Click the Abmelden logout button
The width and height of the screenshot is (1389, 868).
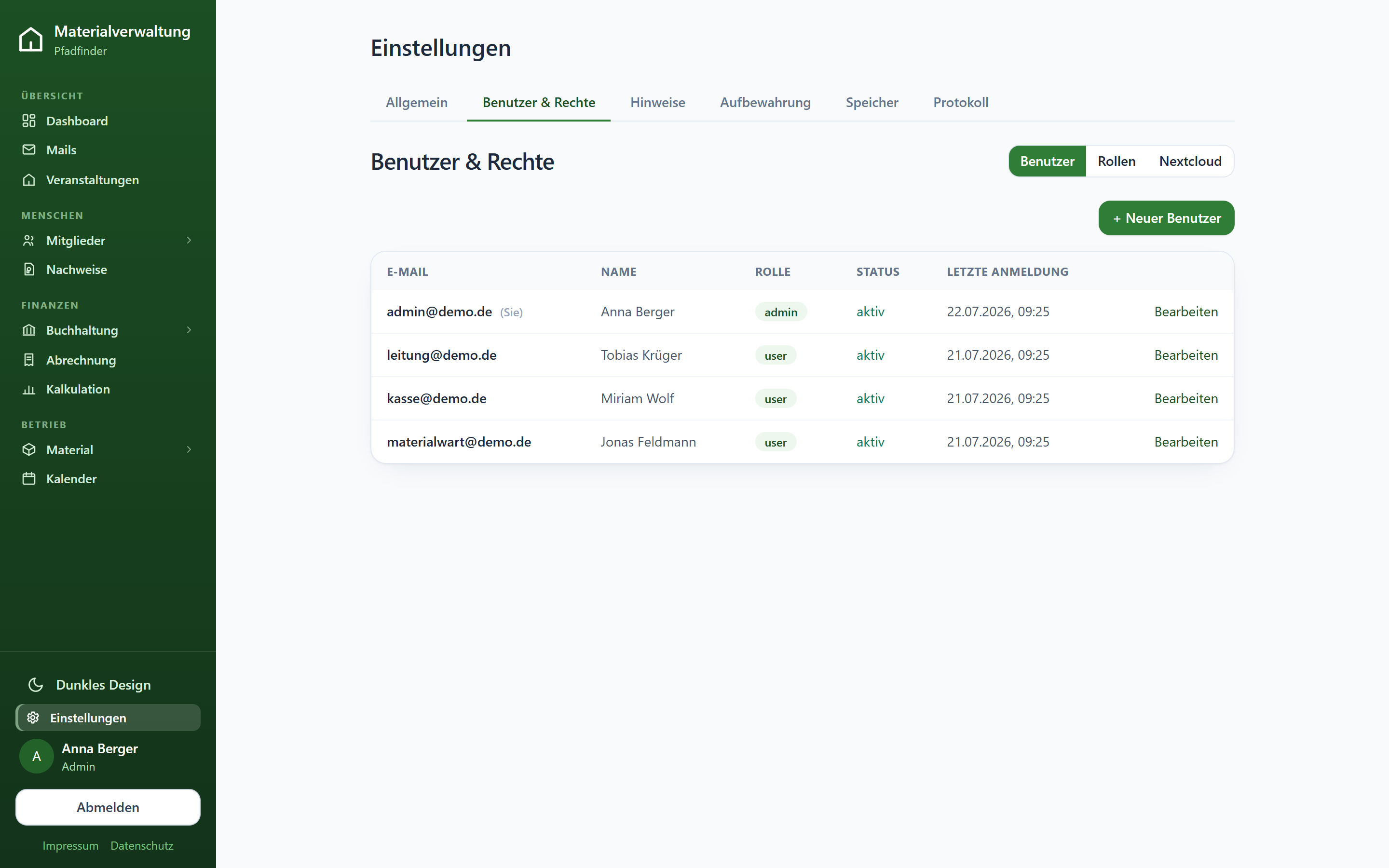click(x=108, y=807)
